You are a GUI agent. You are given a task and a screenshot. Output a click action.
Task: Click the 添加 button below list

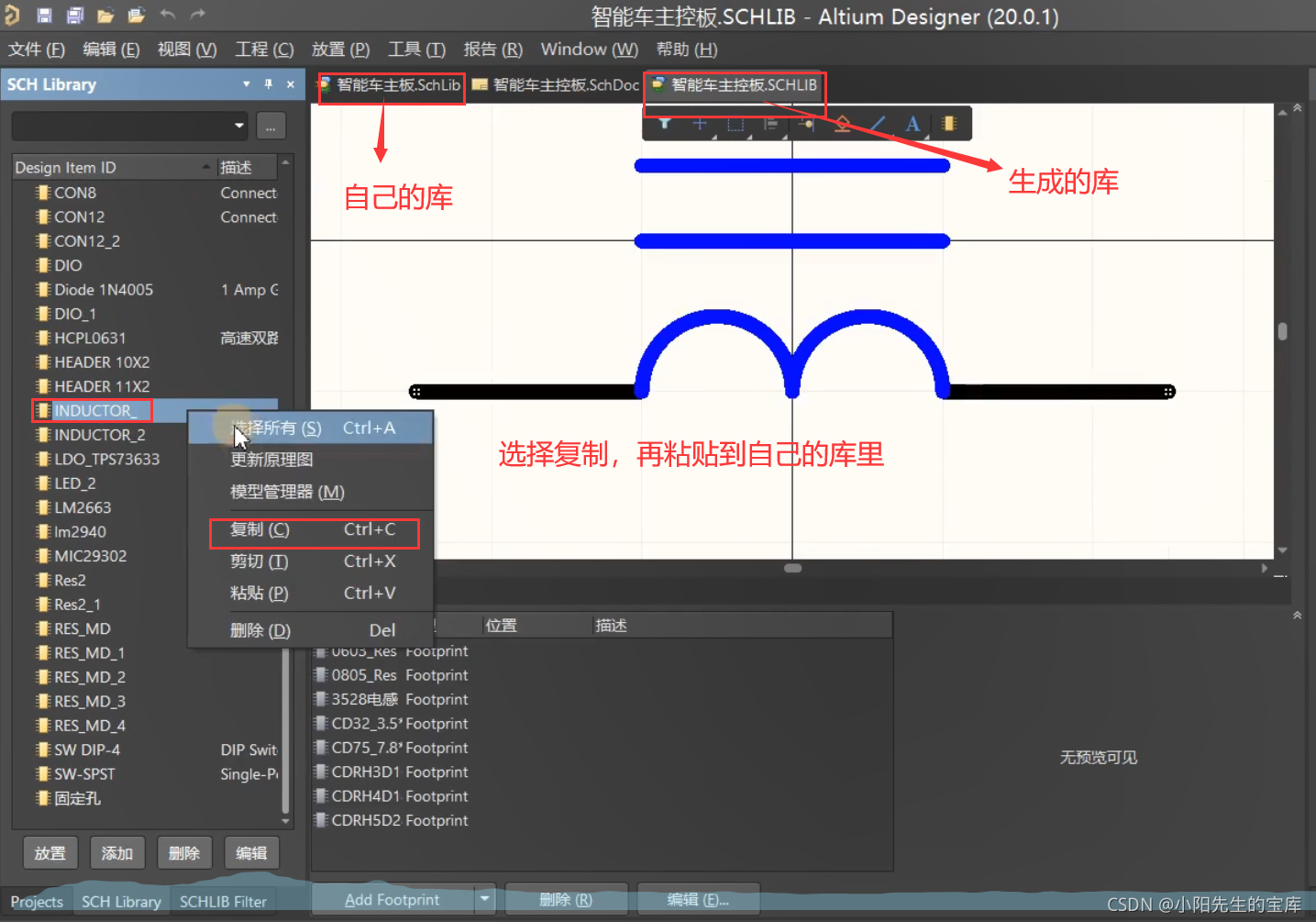(116, 853)
